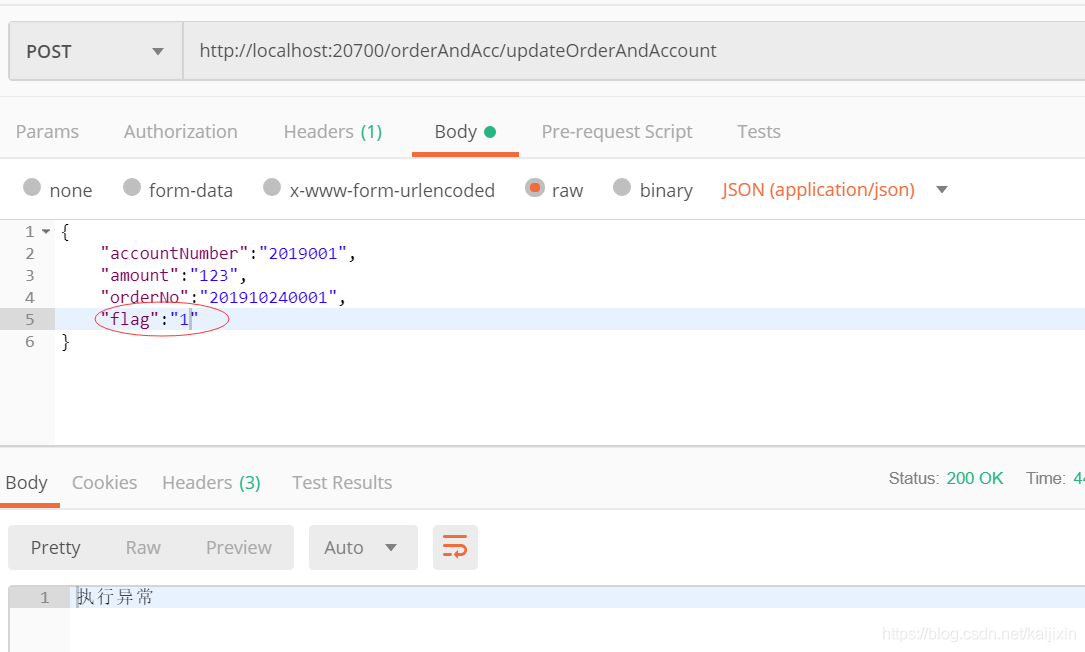The image size is (1085, 652).
Task: Open the Pre-request Script tab
Action: point(617,132)
